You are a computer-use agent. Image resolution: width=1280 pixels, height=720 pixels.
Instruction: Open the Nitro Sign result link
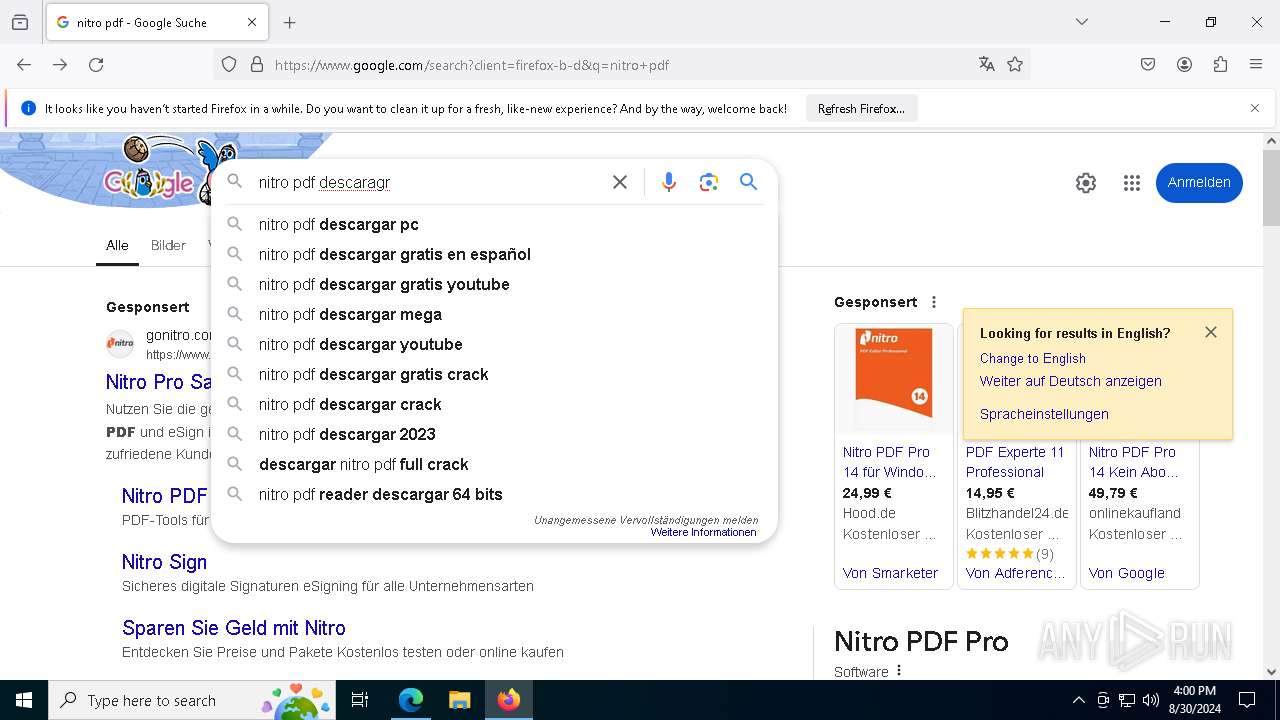click(164, 562)
